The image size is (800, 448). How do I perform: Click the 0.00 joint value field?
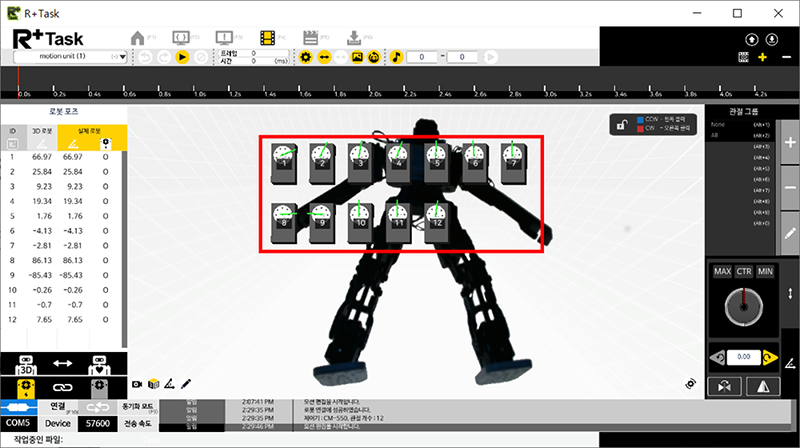[x=743, y=355]
